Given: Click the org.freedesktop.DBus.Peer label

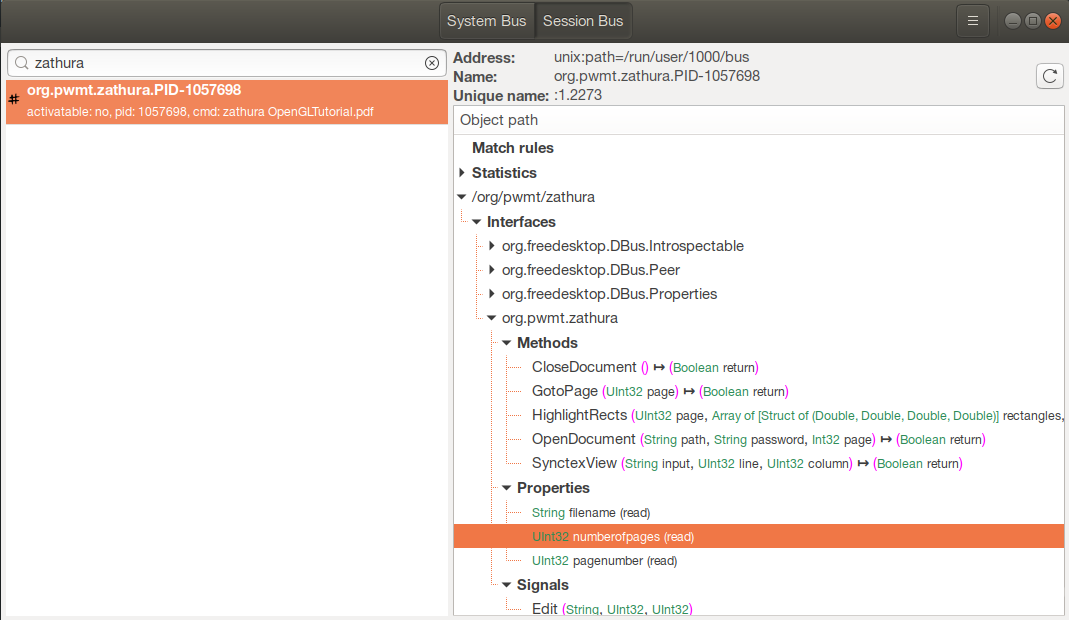Looking at the screenshot, I should coord(590,270).
